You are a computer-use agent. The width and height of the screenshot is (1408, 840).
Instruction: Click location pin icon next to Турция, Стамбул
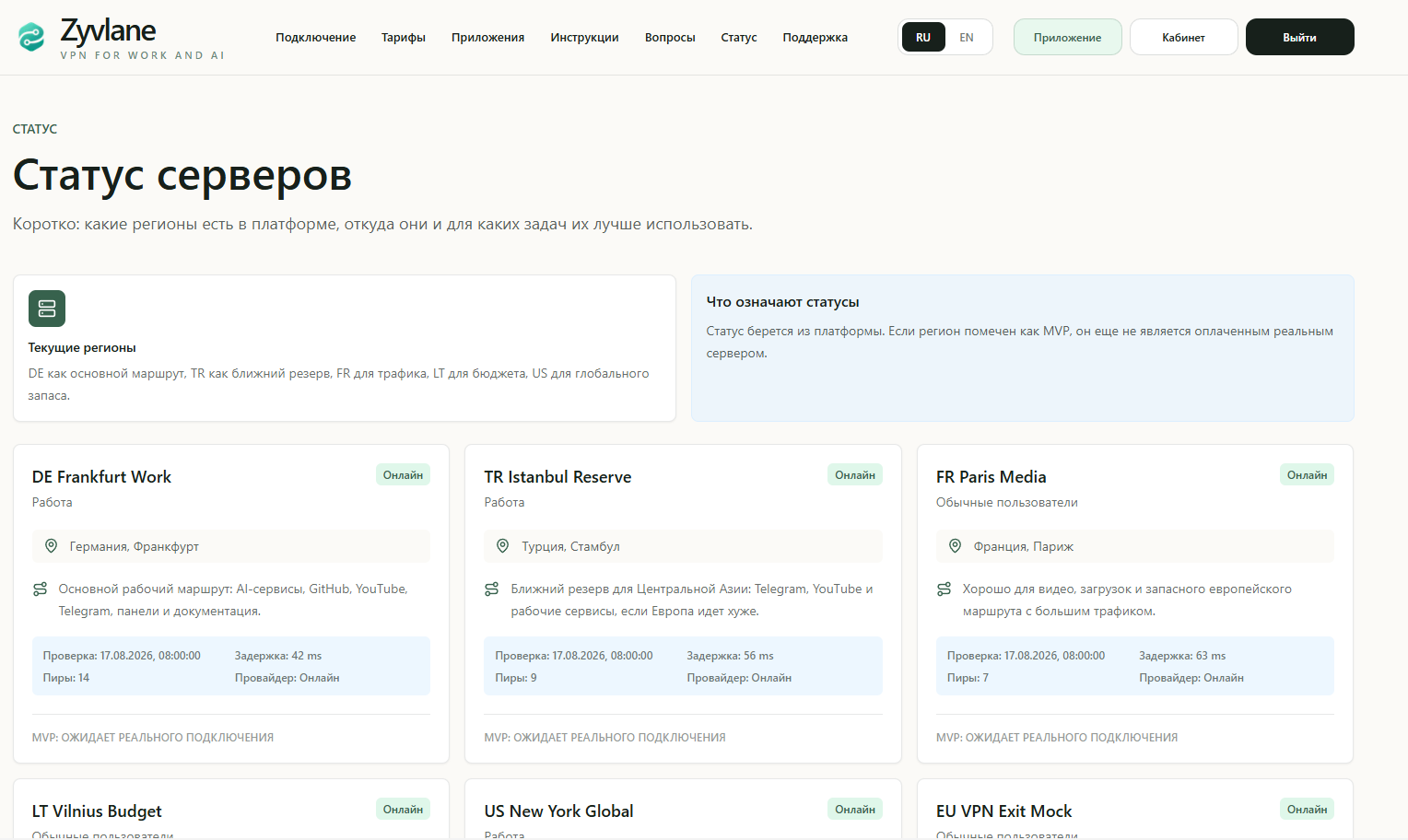click(x=503, y=546)
